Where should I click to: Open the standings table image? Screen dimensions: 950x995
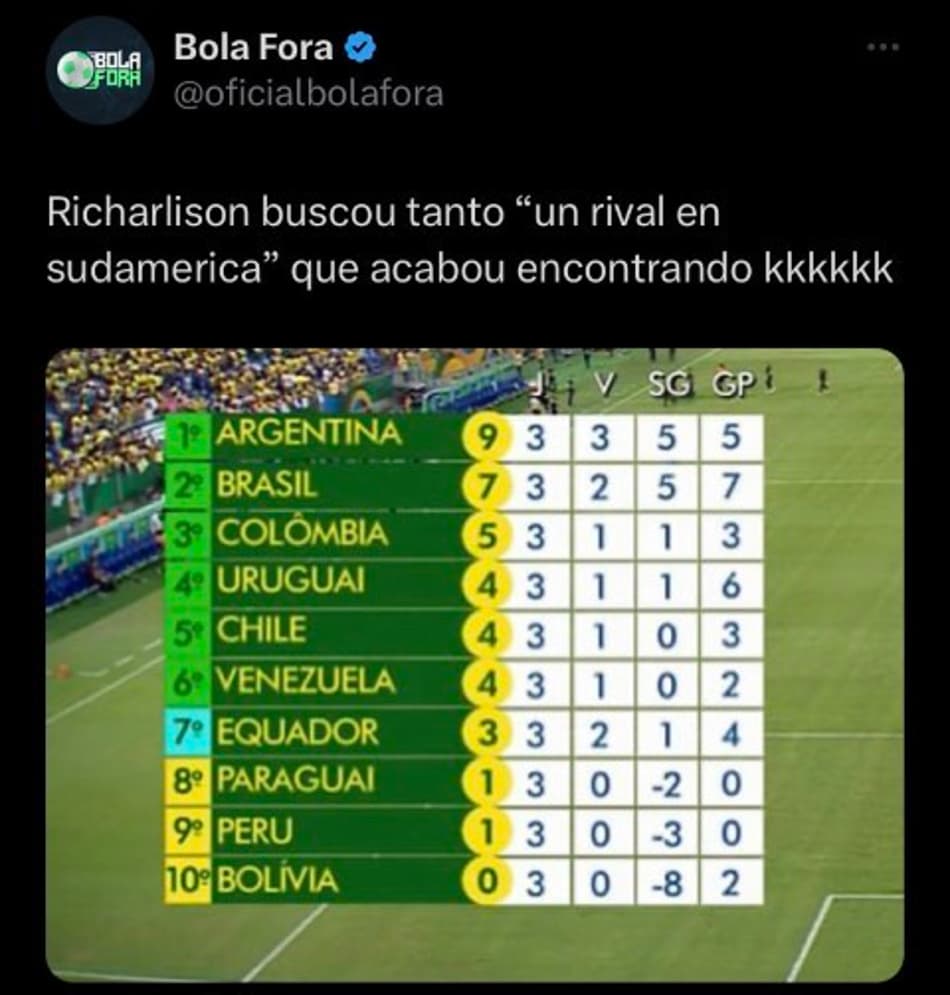475,664
